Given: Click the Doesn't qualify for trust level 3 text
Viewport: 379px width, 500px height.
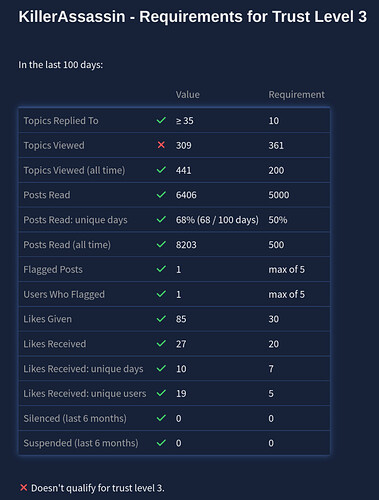Looking at the screenshot, I should 98,488.
